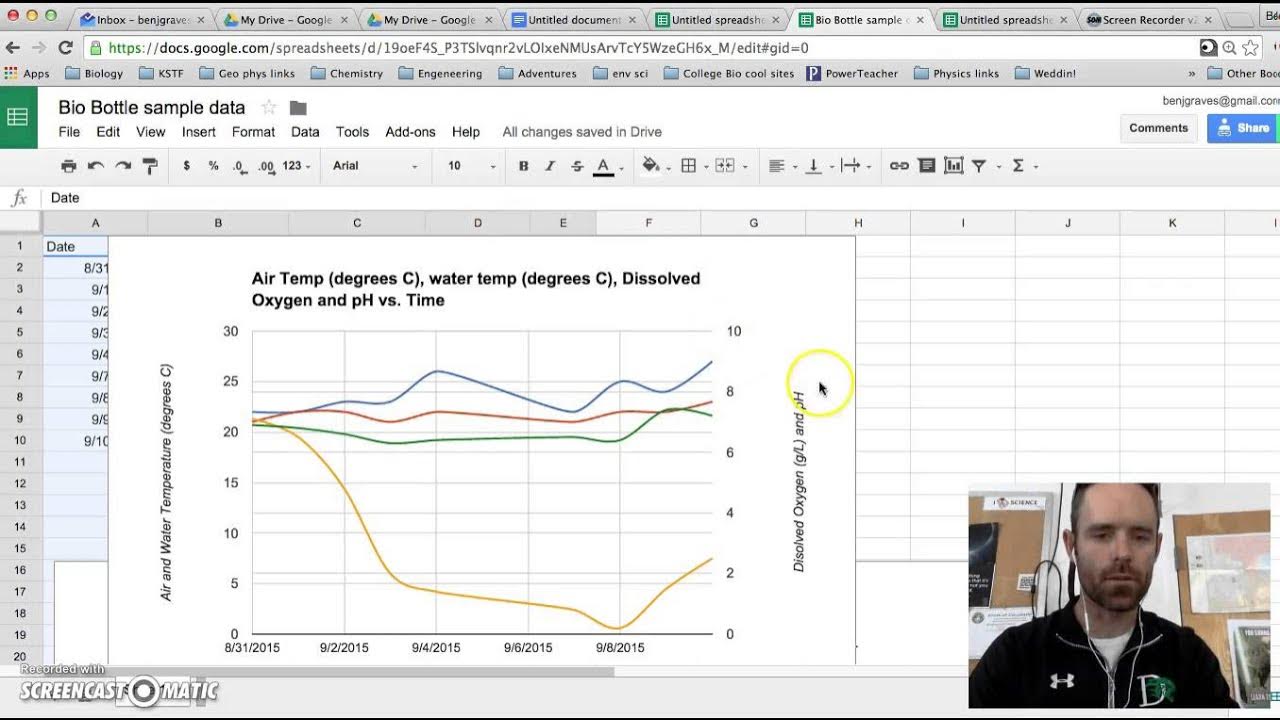This screenshot has width=1280, height=720.
Task: Open the filter tool icon
Action: point(979,166)
